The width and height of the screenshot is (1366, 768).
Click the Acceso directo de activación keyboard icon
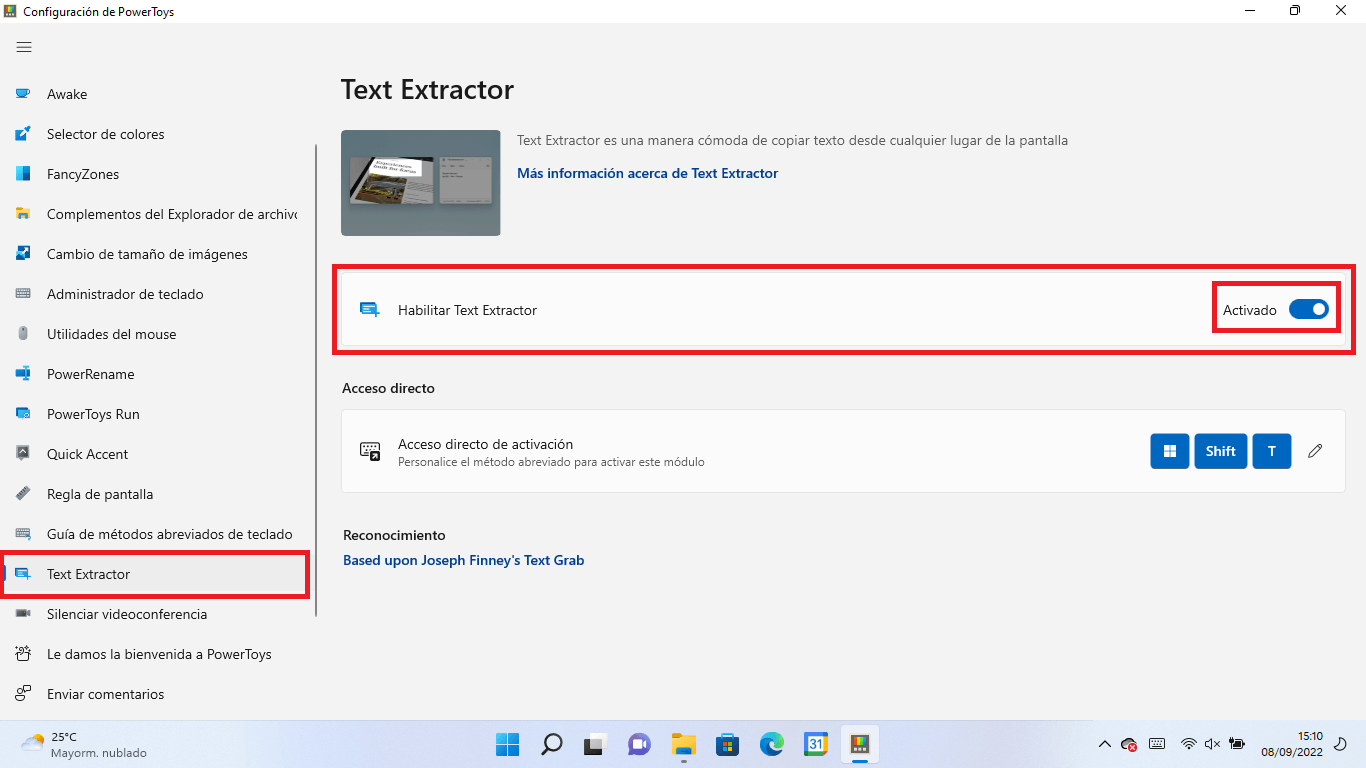click(370, 451)
